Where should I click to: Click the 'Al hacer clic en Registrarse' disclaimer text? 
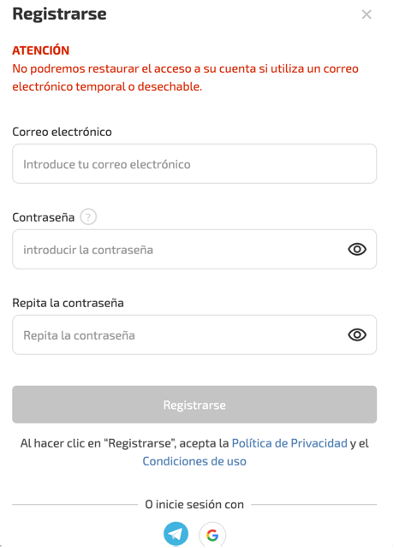194,452
